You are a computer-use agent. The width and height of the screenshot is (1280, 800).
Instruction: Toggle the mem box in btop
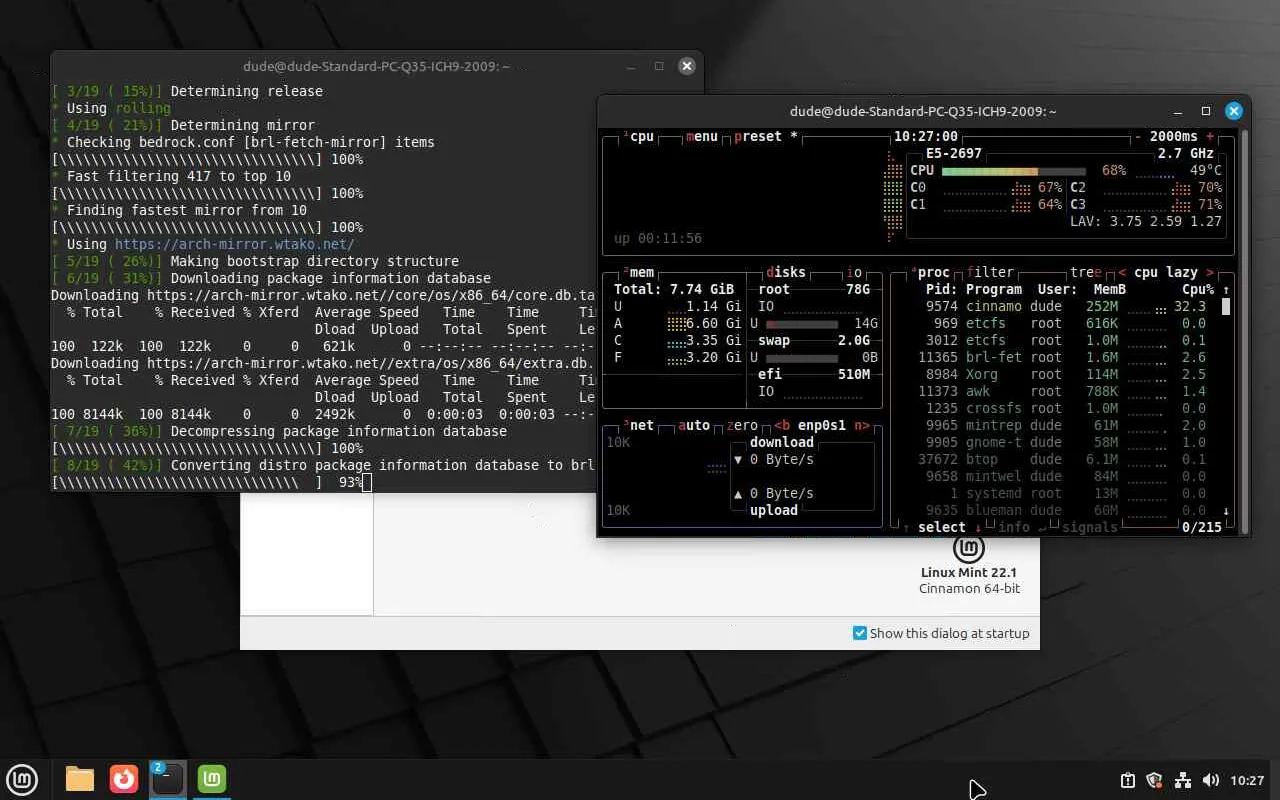(x=638, y=272)
